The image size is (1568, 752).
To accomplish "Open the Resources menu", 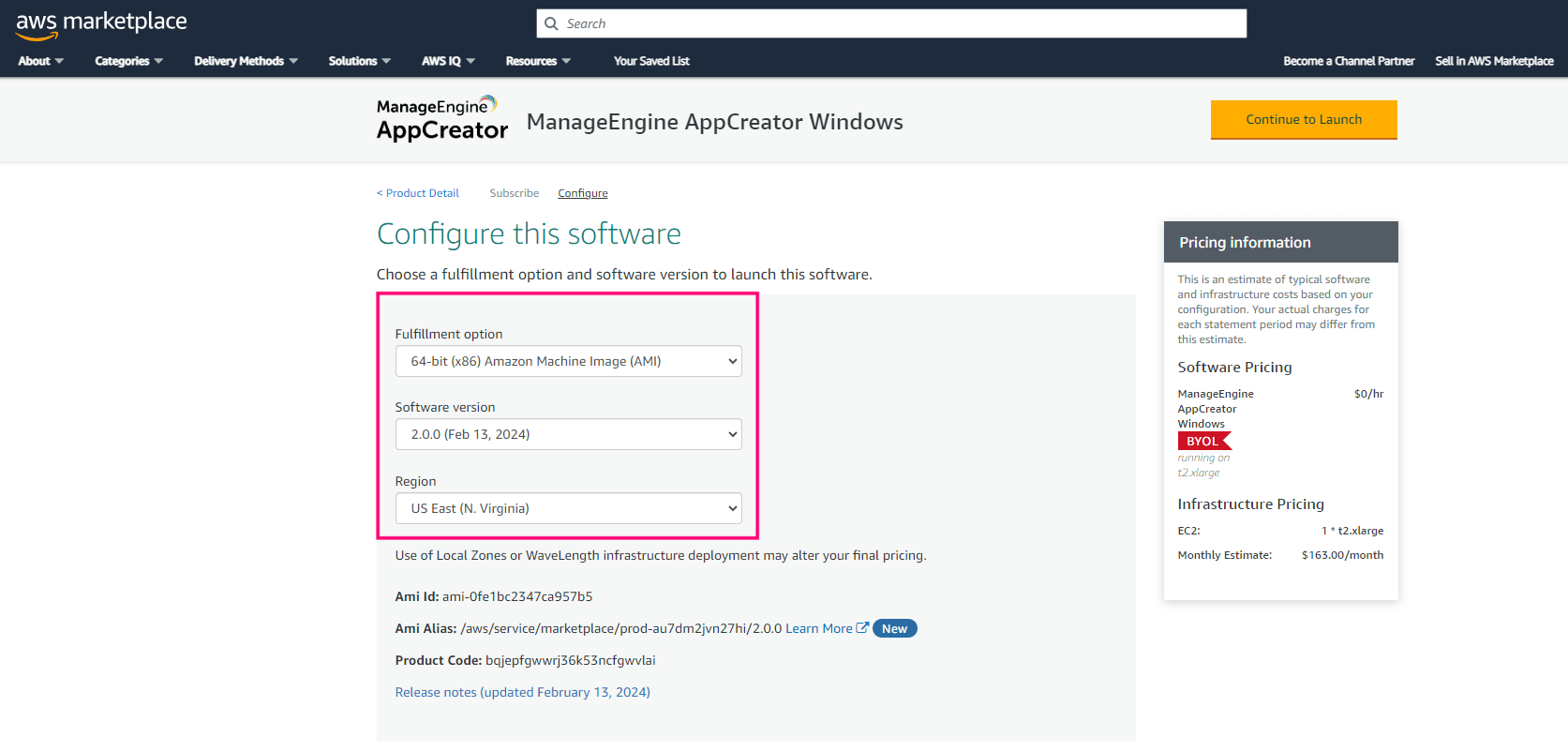I will coord(538,61).
